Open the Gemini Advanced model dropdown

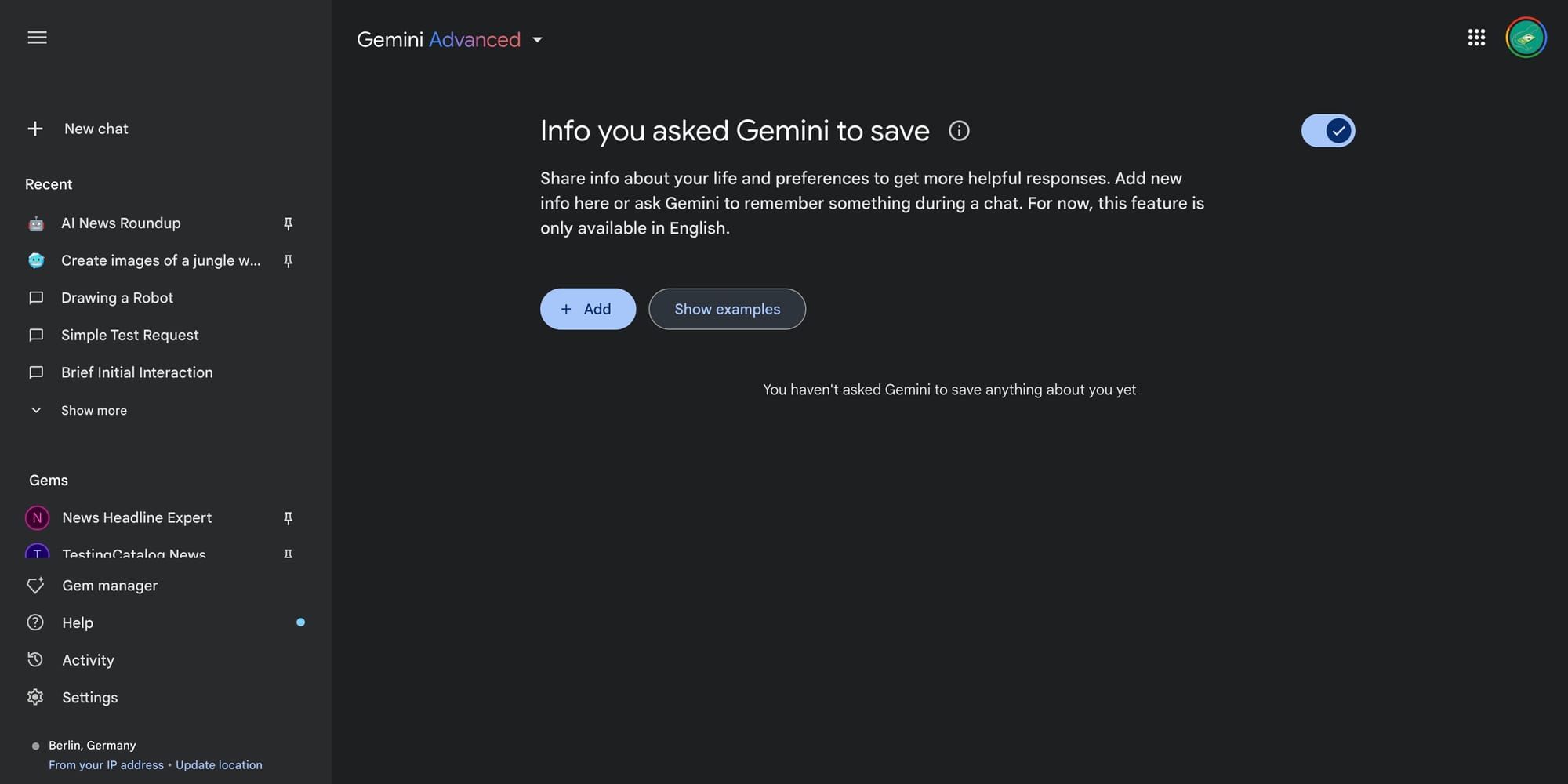[538, 39]
